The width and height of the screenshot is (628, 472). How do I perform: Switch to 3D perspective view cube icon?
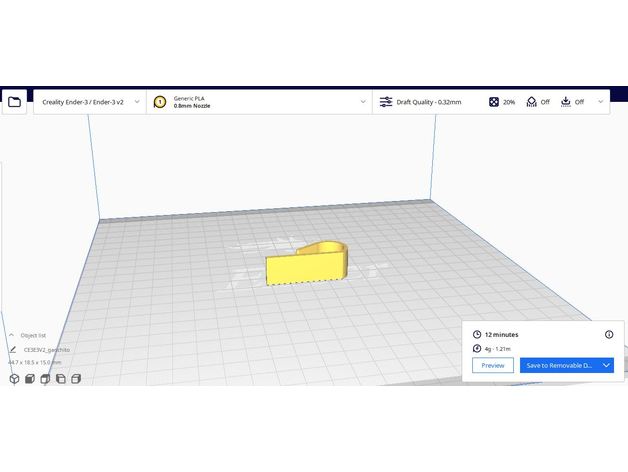[14, 379]
